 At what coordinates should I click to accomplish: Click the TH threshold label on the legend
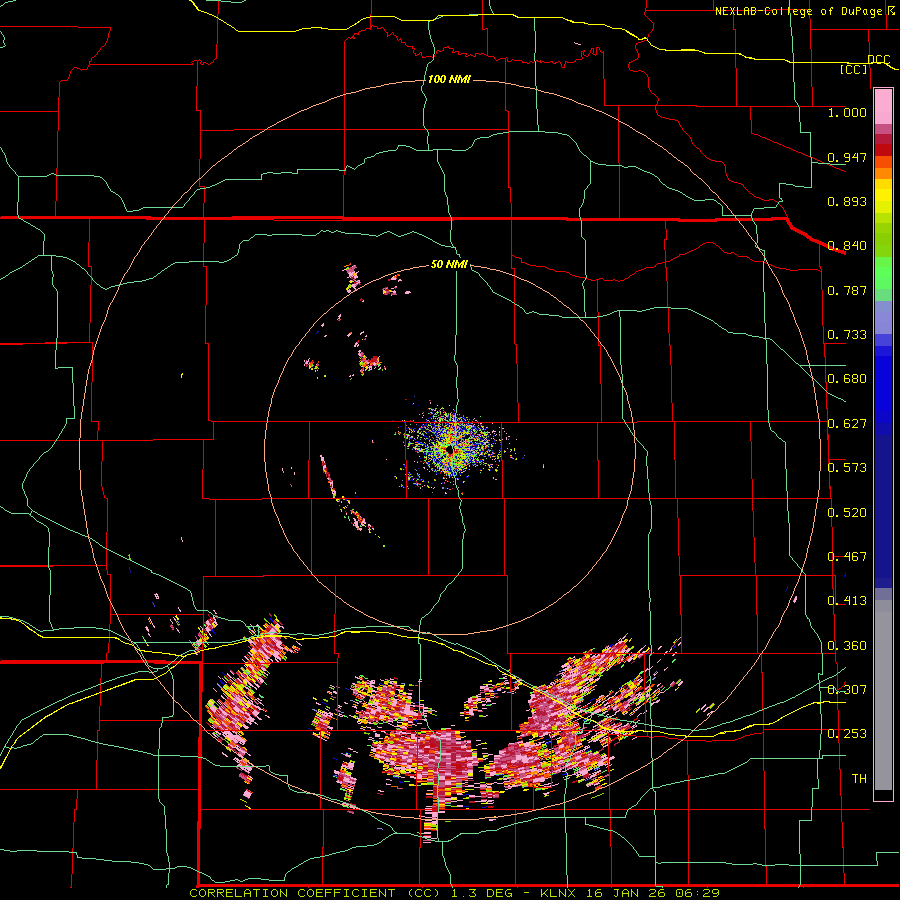click(859, 779)
